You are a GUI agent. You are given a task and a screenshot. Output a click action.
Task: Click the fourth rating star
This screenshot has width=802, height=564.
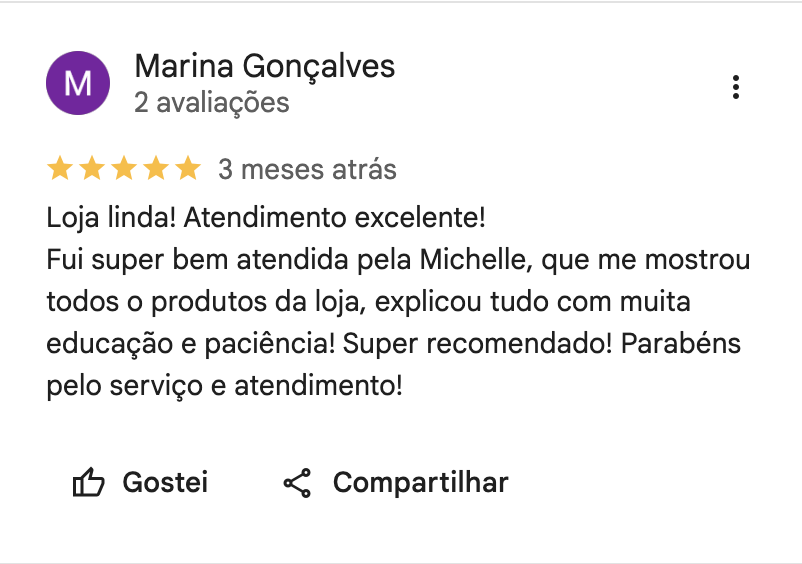coord(156,169)
